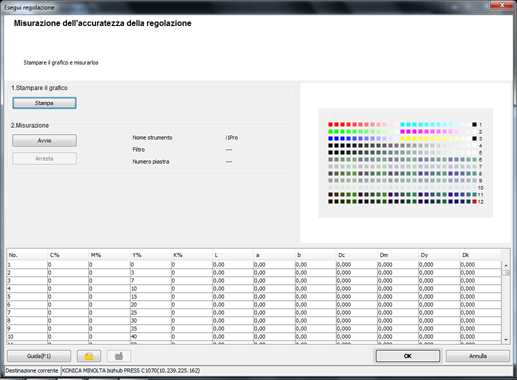Click the Y% cell with value 7
517x380 pixels.
151,281
